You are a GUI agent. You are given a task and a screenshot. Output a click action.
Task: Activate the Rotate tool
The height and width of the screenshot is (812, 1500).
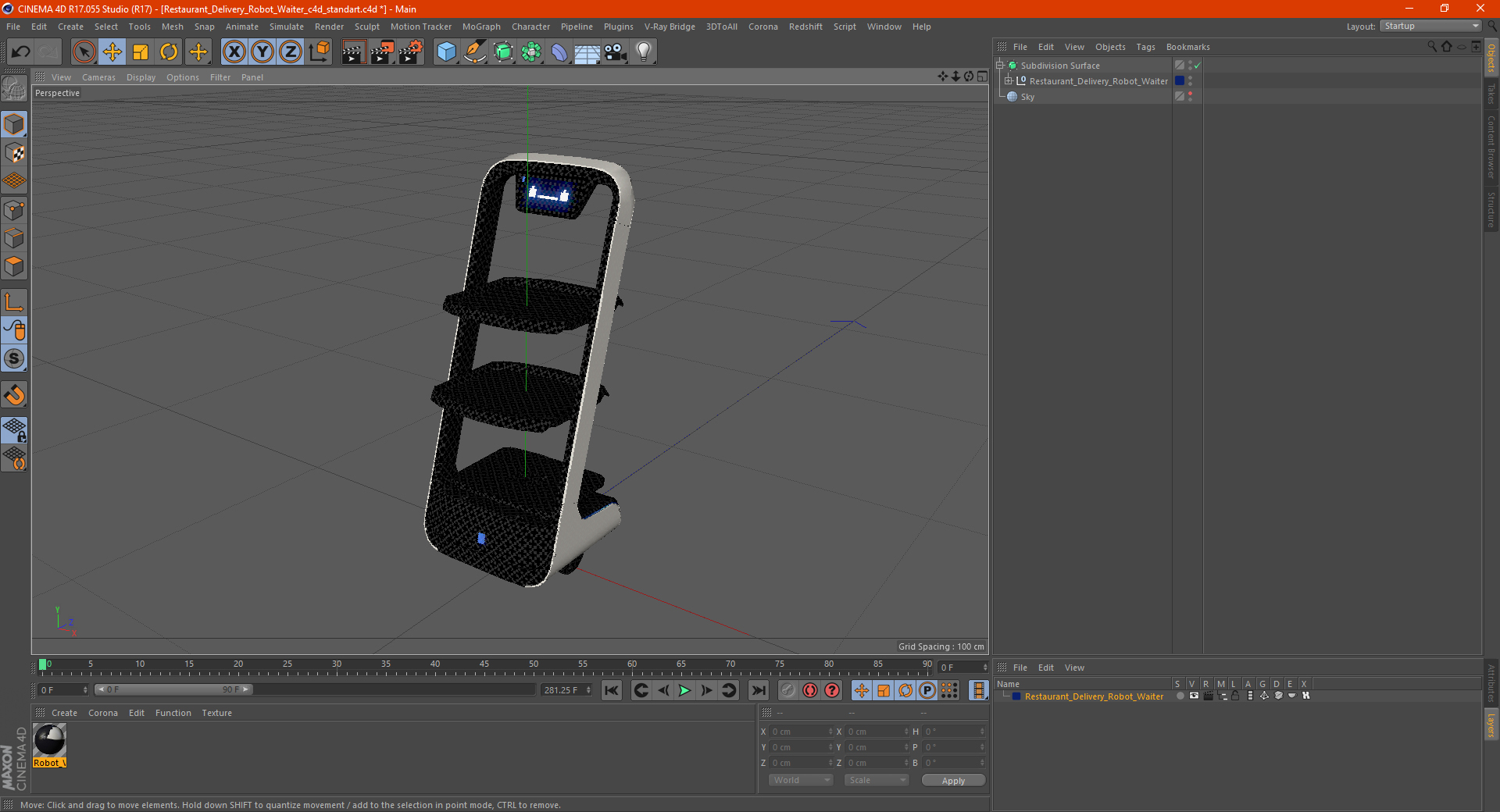pyautogui.click(x=169, y=52)
